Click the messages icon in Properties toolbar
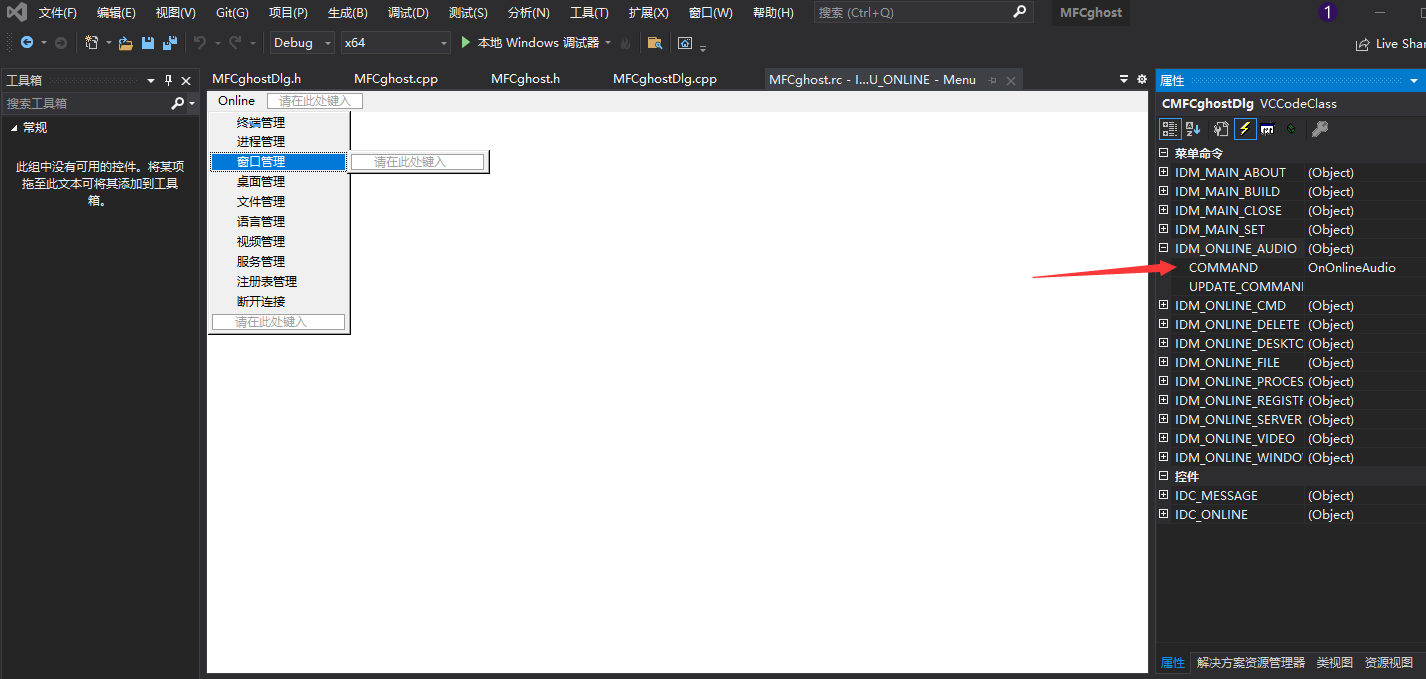The width and height of the screenshot is (1426, 679). pos(1267,129)
